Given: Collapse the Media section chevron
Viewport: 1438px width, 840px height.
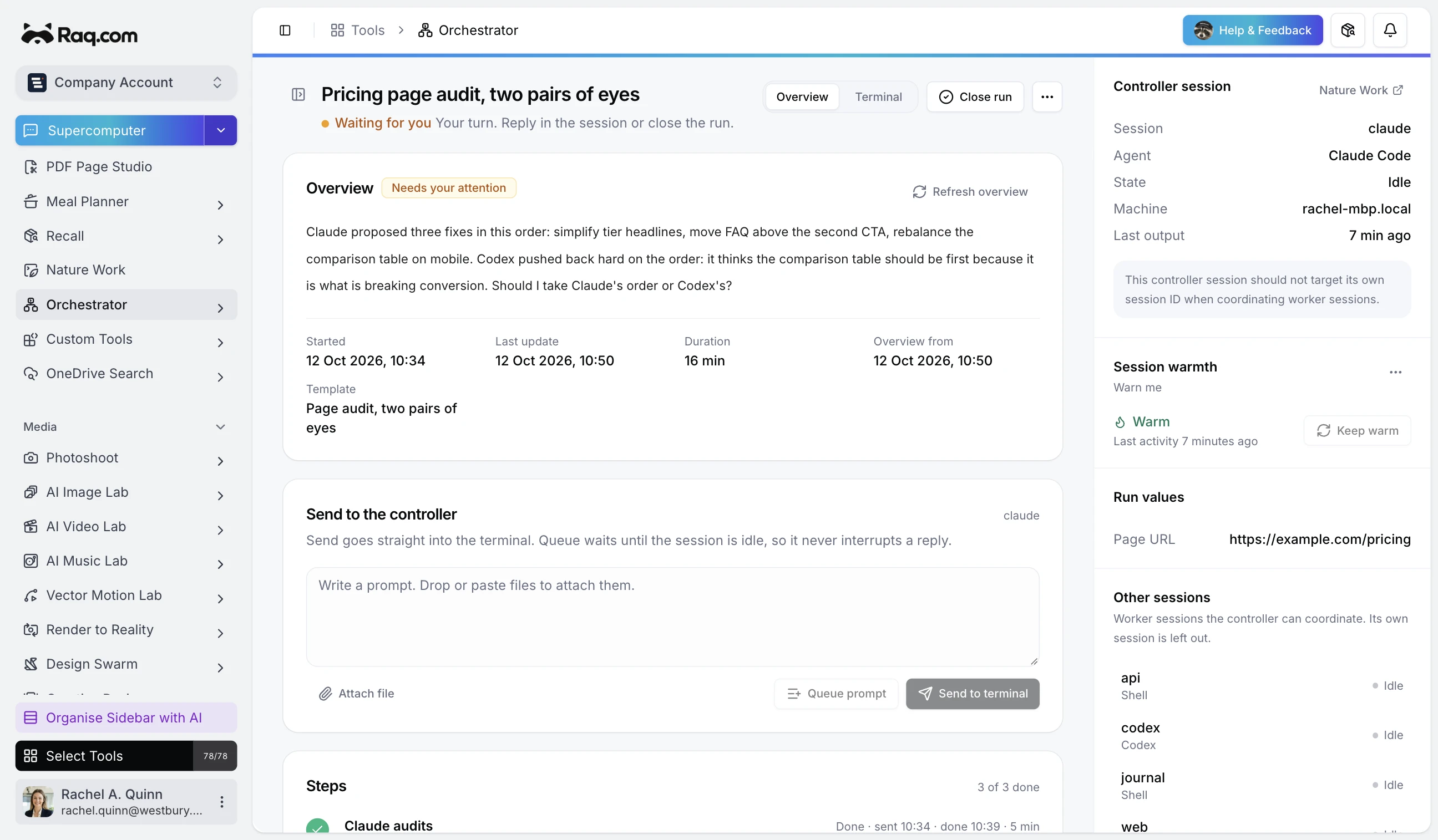Looking at the screenshot, I should pos(220,427).
